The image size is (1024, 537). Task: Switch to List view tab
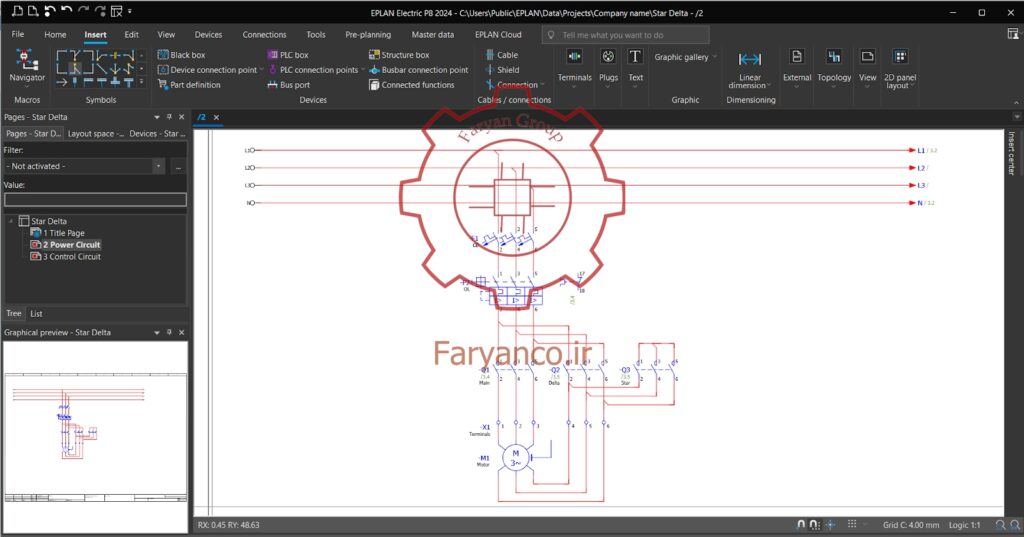[x=37, y=314]
